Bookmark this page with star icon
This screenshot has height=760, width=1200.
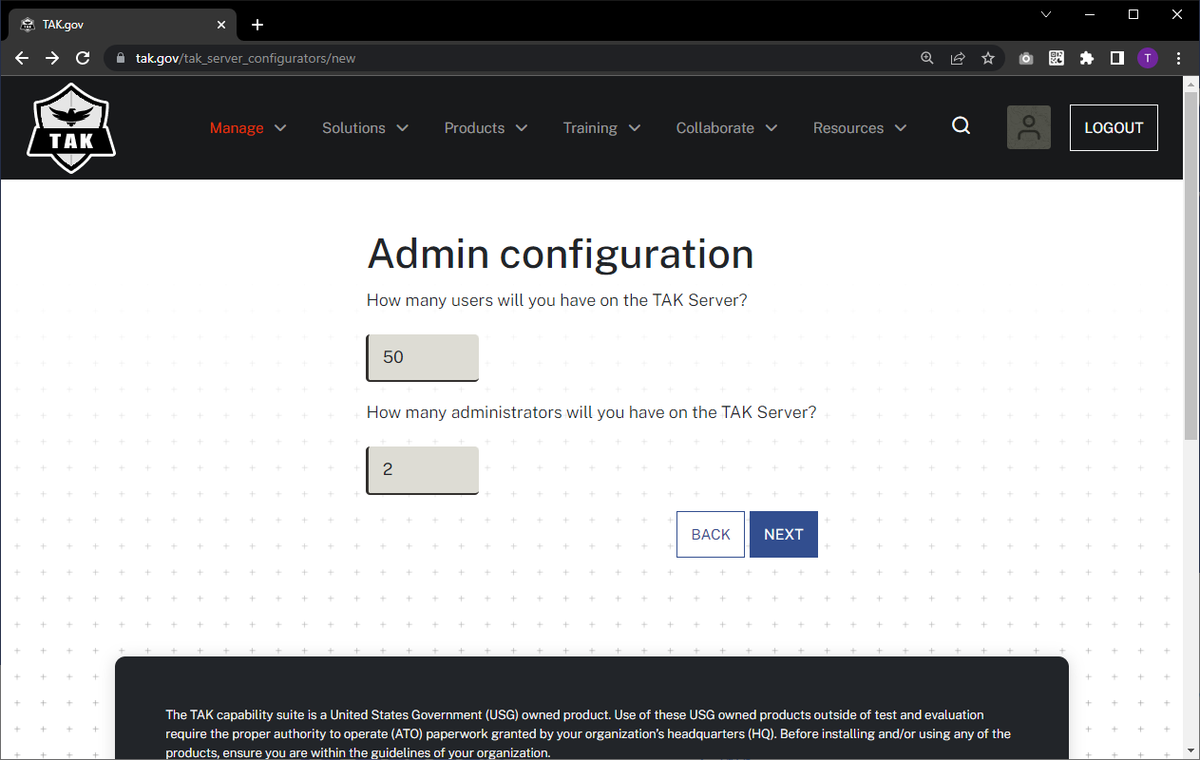point(988,58)
